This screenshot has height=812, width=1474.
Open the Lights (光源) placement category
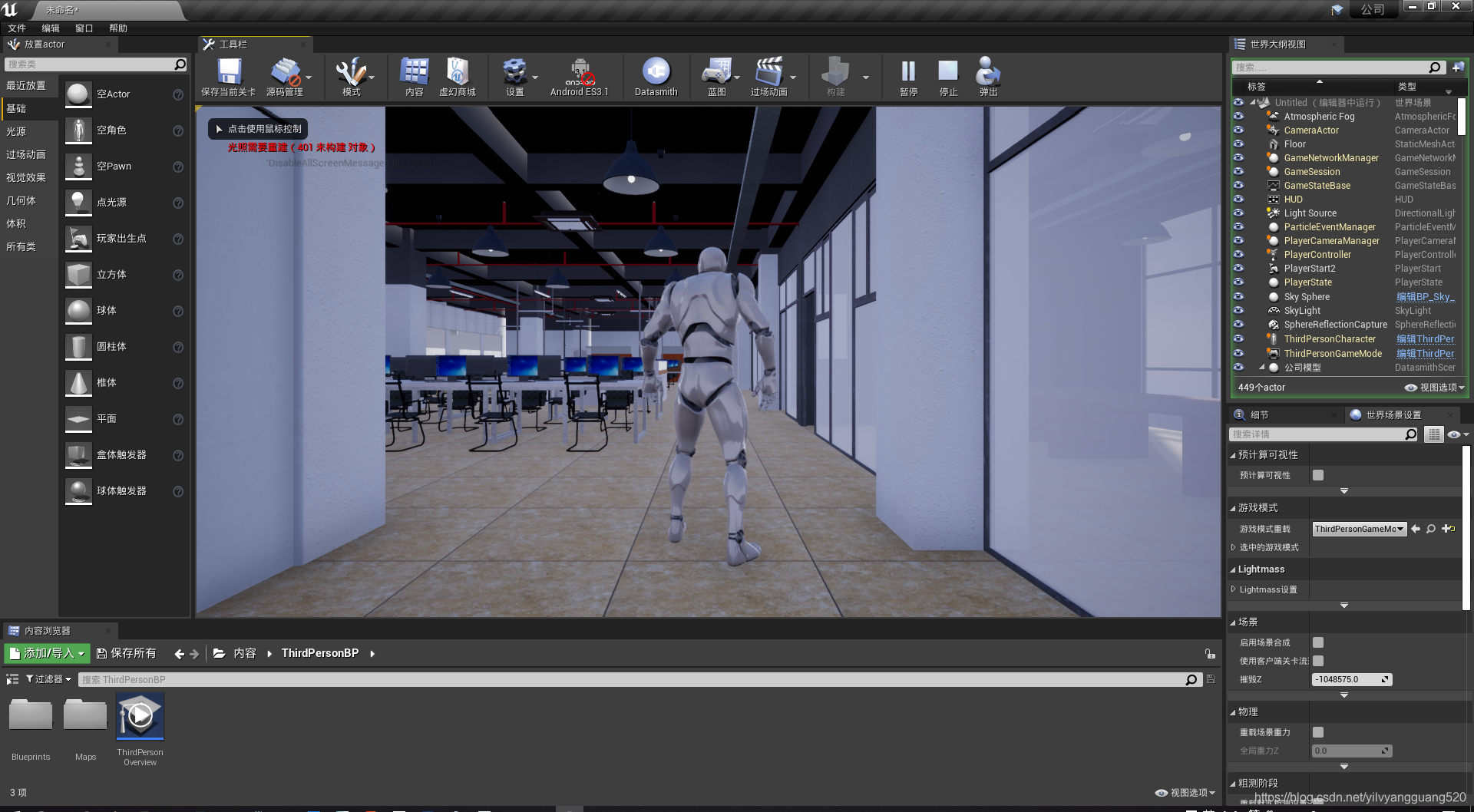[x=16, y=131]
